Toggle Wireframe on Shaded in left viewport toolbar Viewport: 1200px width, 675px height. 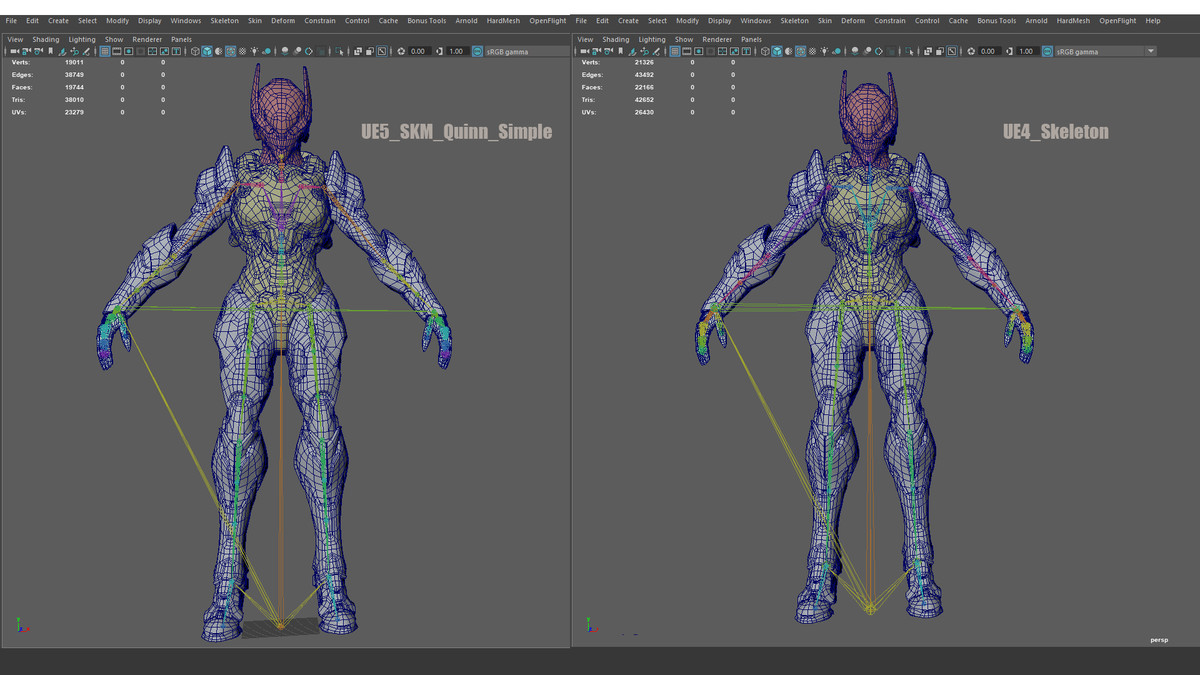229,51
